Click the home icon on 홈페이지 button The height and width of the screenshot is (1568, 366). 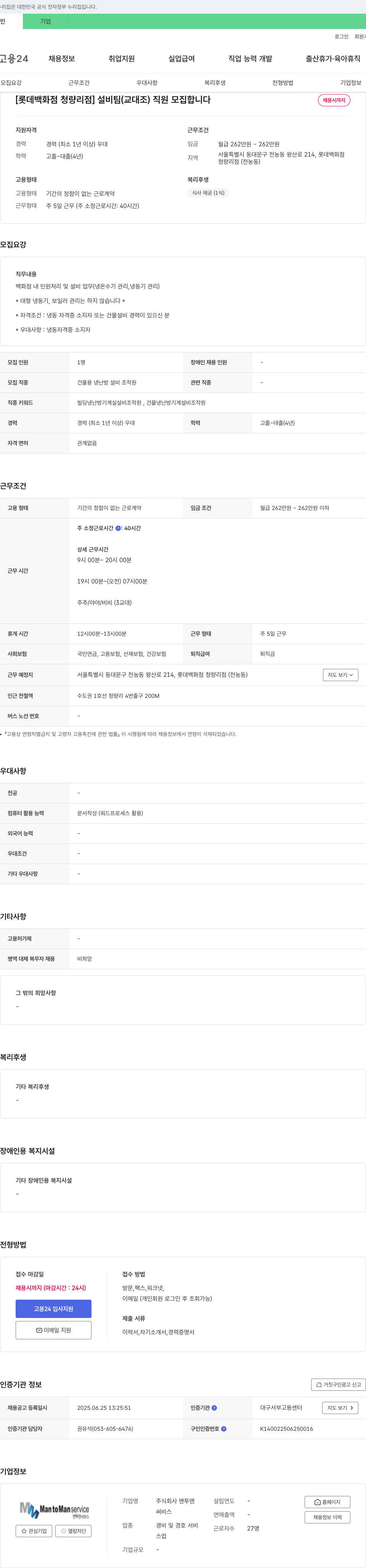click(317, 1502)
